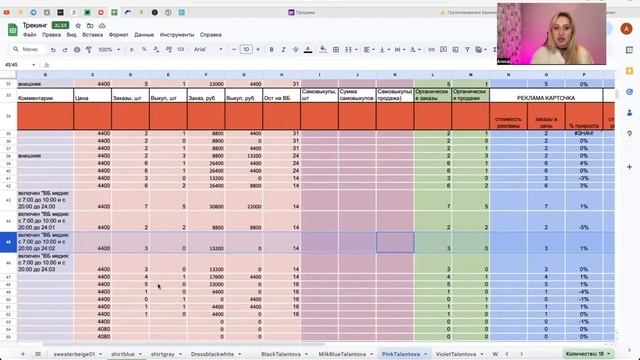
Task: Click the borders icon
Action: [x=336, y=49]
